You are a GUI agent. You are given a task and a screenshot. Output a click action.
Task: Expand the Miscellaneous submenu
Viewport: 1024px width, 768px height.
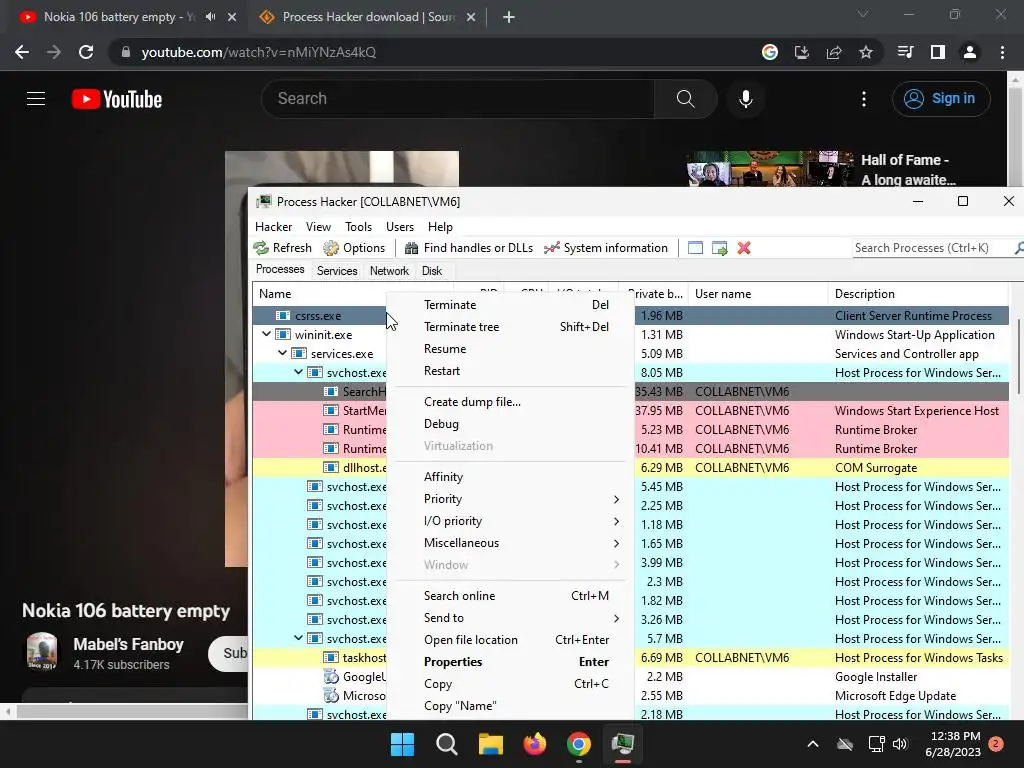511,543
